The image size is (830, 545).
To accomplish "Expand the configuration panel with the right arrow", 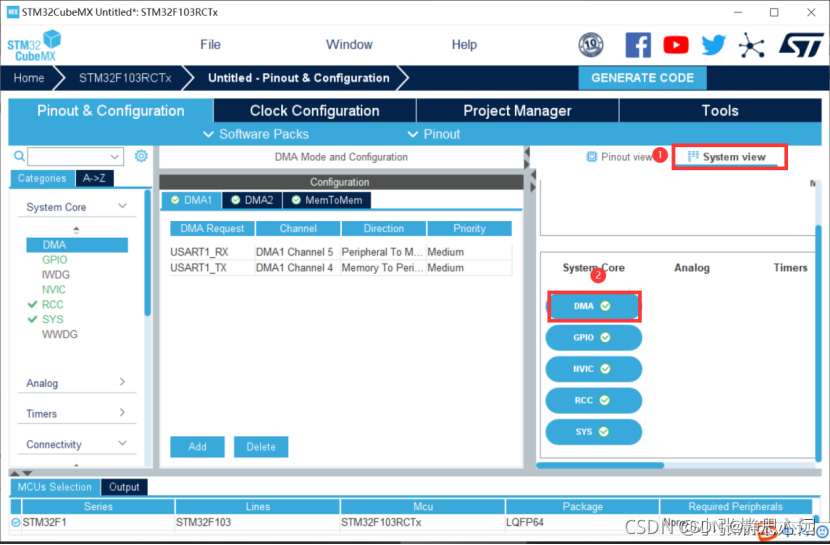I will tap(533, 187).
